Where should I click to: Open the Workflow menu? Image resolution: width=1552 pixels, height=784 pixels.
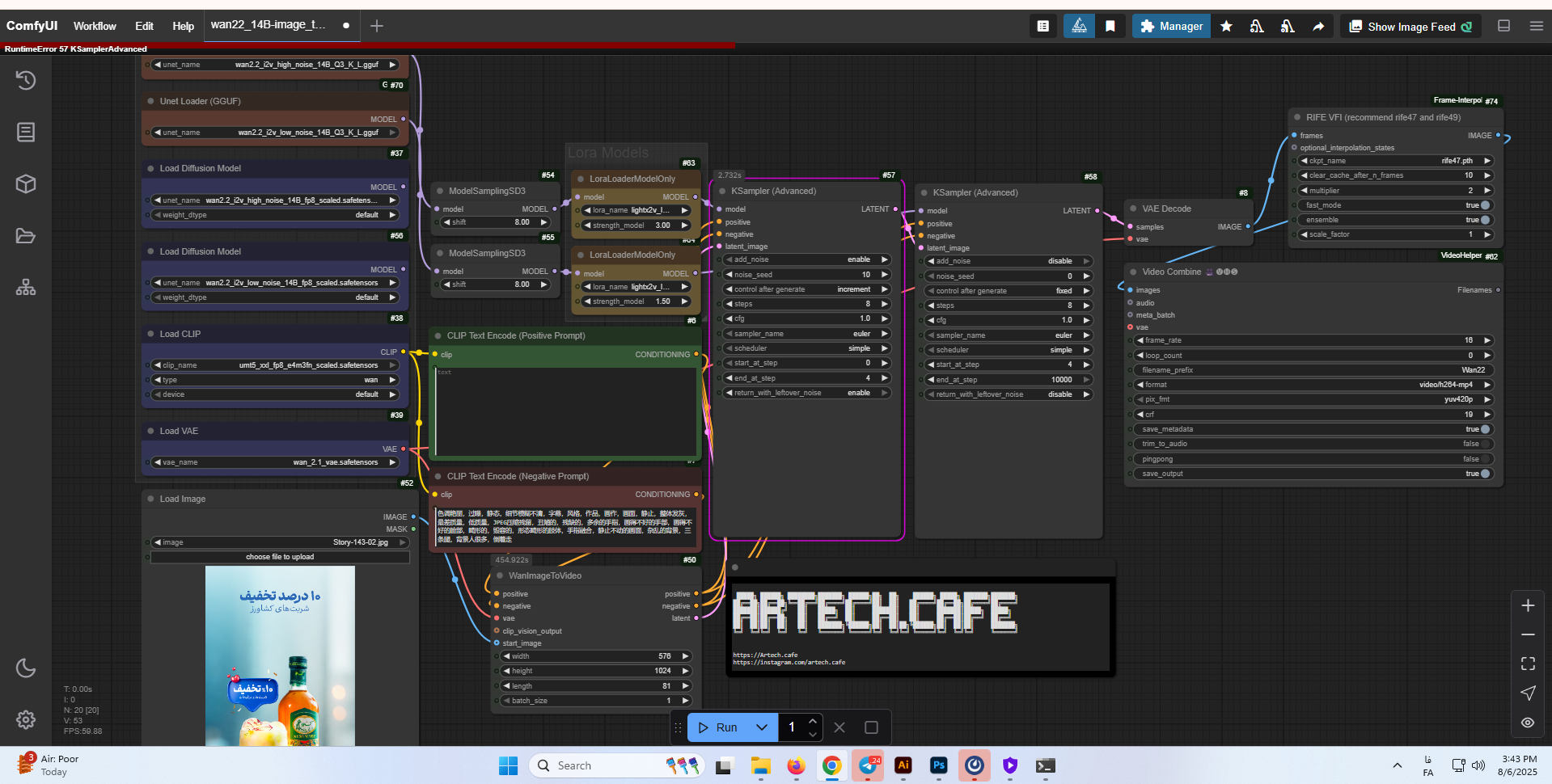95,26
